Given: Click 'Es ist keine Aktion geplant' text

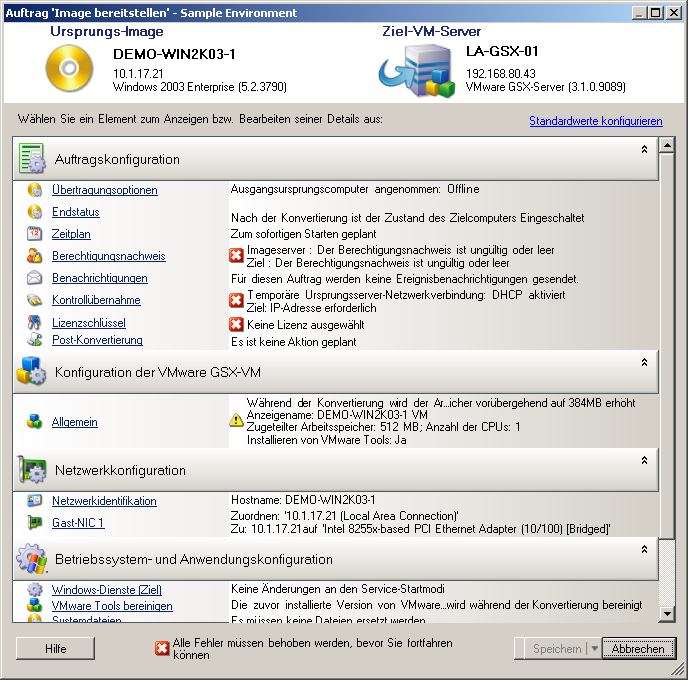Looking at the screenshot, I should tap(294, 342).
